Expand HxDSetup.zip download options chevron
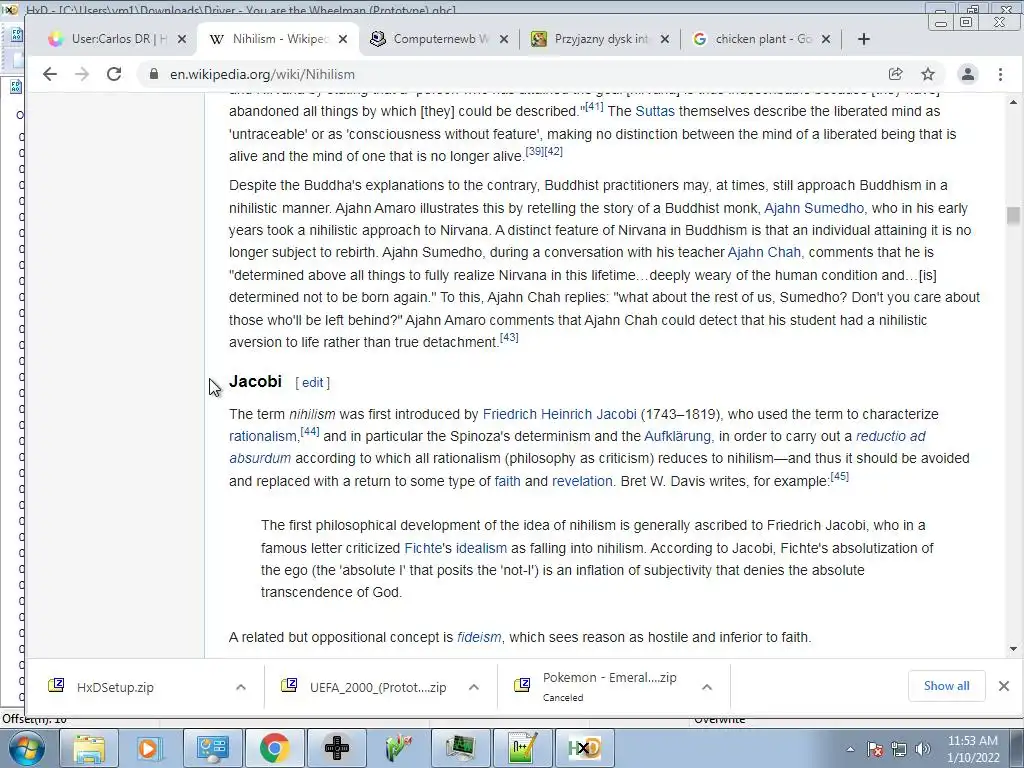Viewport: 1024px width, 768px height. (x=240, y=687)
